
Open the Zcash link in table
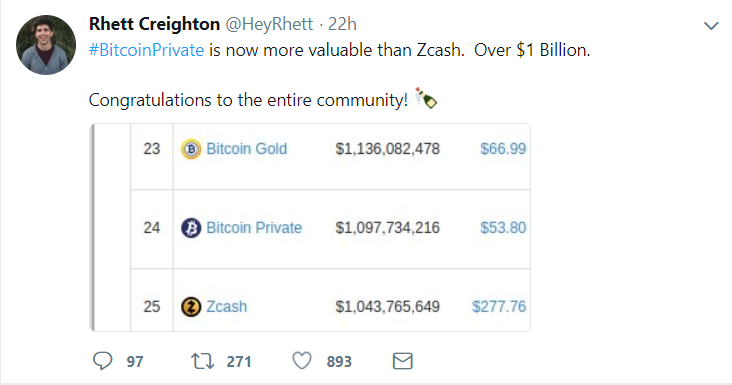click(226, 307)
